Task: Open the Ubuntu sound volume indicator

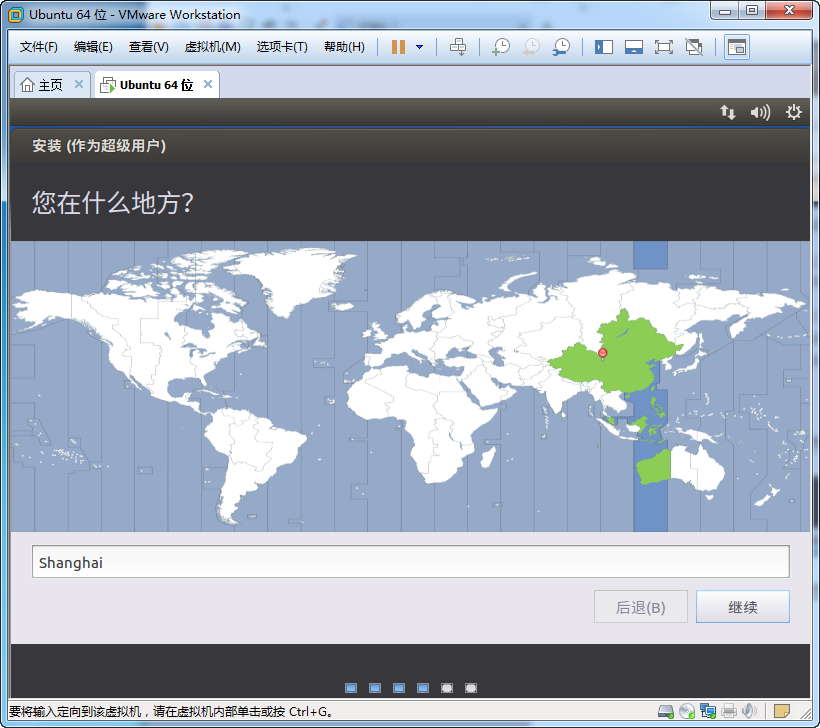Action: point(760,112)
